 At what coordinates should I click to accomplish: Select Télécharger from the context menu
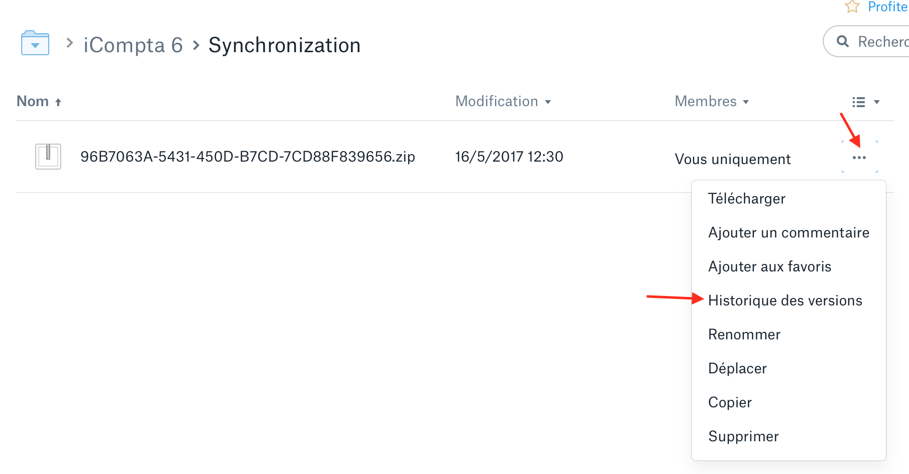747,199
